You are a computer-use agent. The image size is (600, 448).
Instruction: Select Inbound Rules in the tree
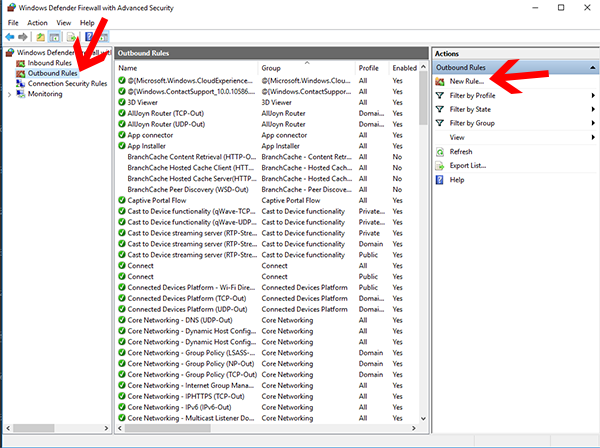click(x=50, y=63)
